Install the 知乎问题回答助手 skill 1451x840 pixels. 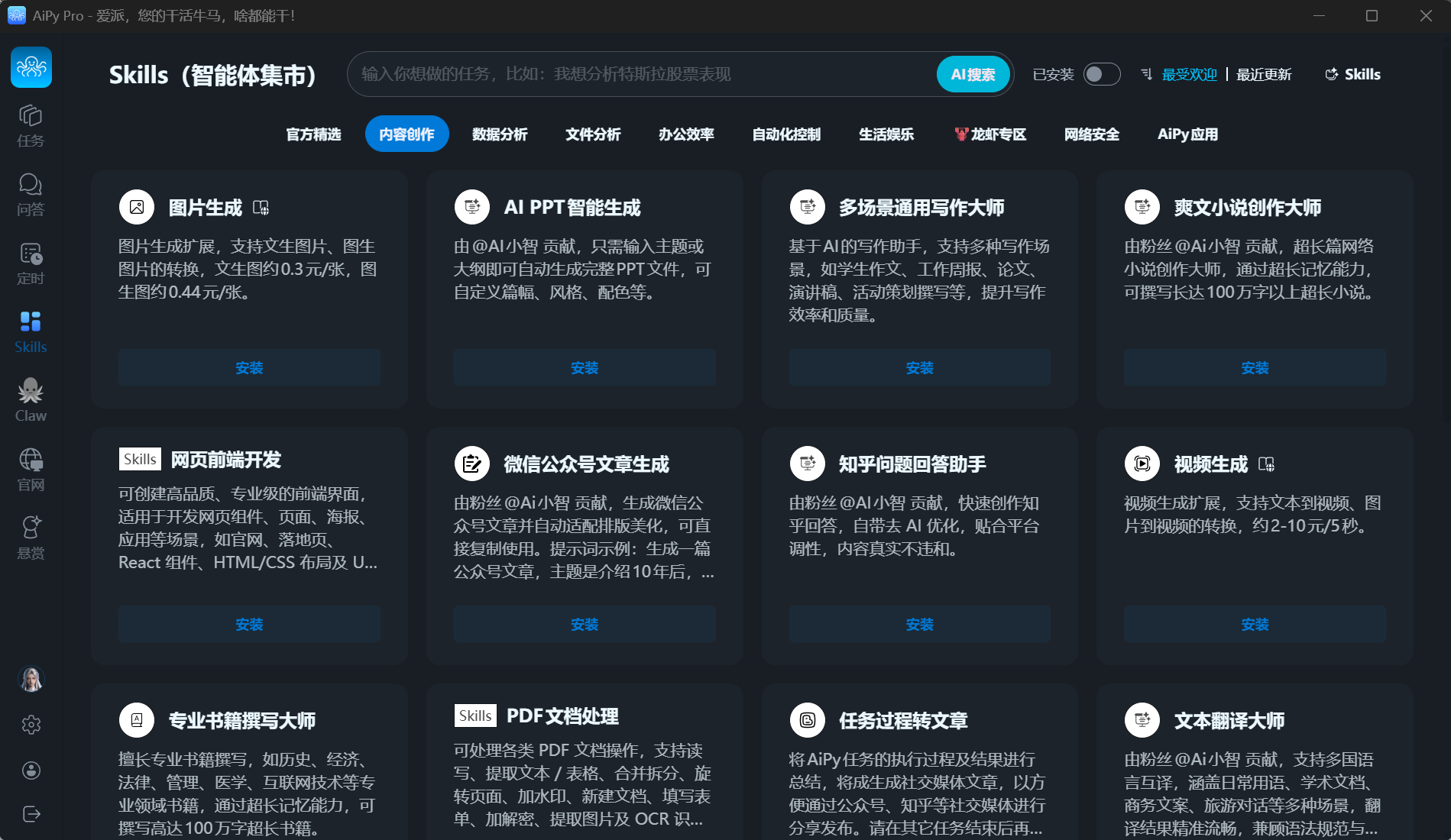coord(919,624)
